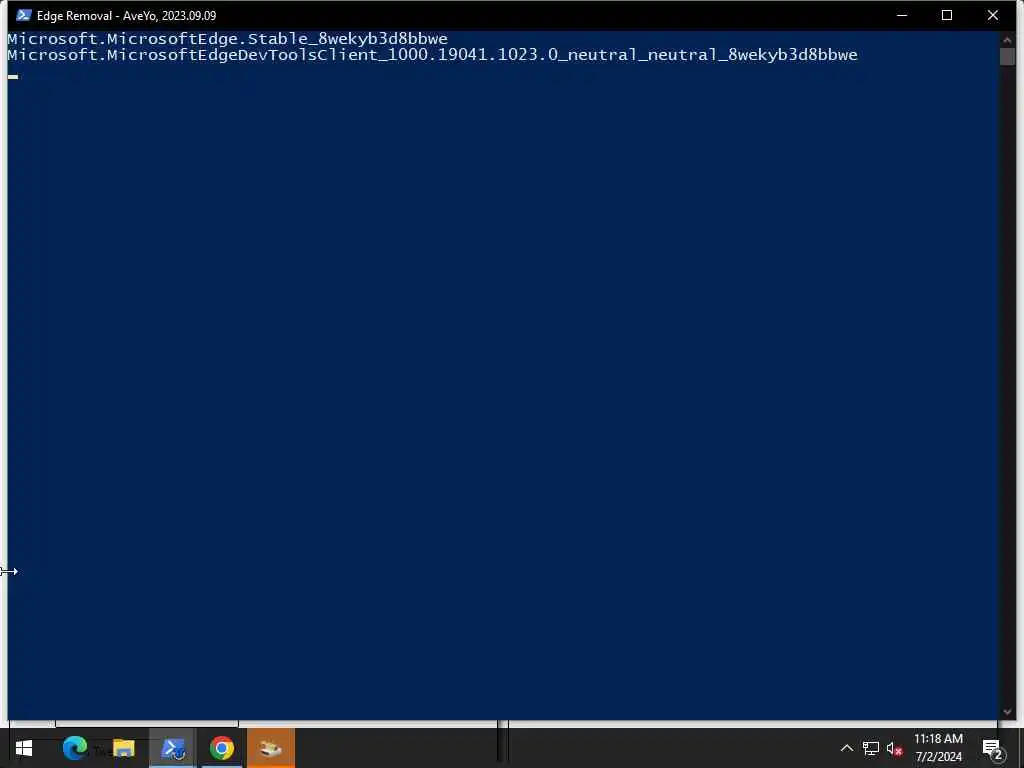The height and width of the screenshot is (768, 1024).
Task: Click the scroll down arrow in the console
Action: pyautogui.click(x=1006, y=712)
